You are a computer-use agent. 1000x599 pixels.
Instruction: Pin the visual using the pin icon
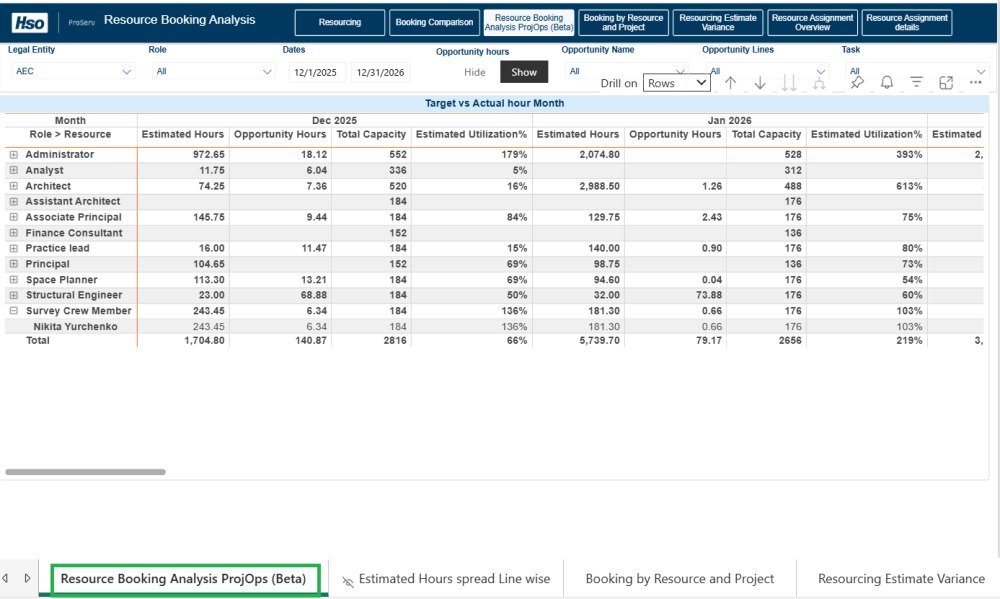[x=857, y=83]
